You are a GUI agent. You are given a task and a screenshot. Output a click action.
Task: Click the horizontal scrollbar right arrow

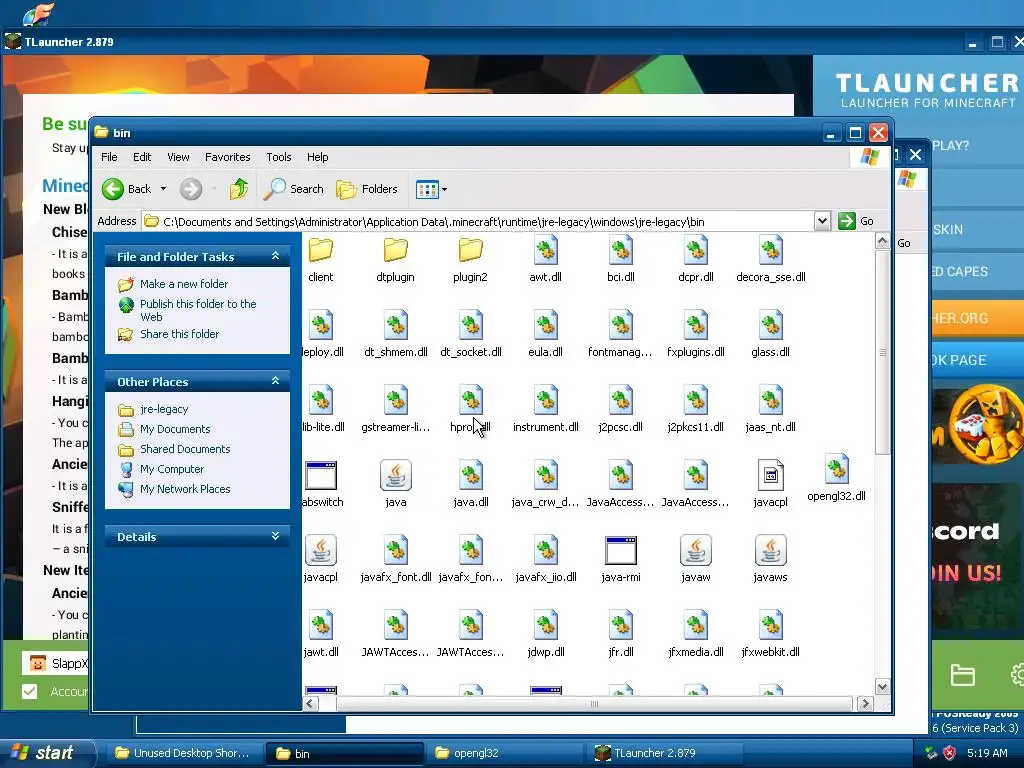click(865, 703)
